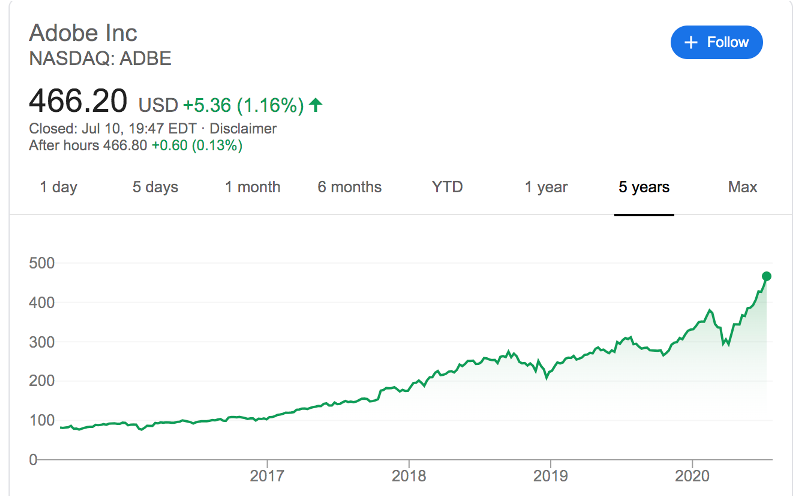This screenshot has height=496, width=794.
Task: Click the 200 y-axis label
Action: [x=42, y=381]
